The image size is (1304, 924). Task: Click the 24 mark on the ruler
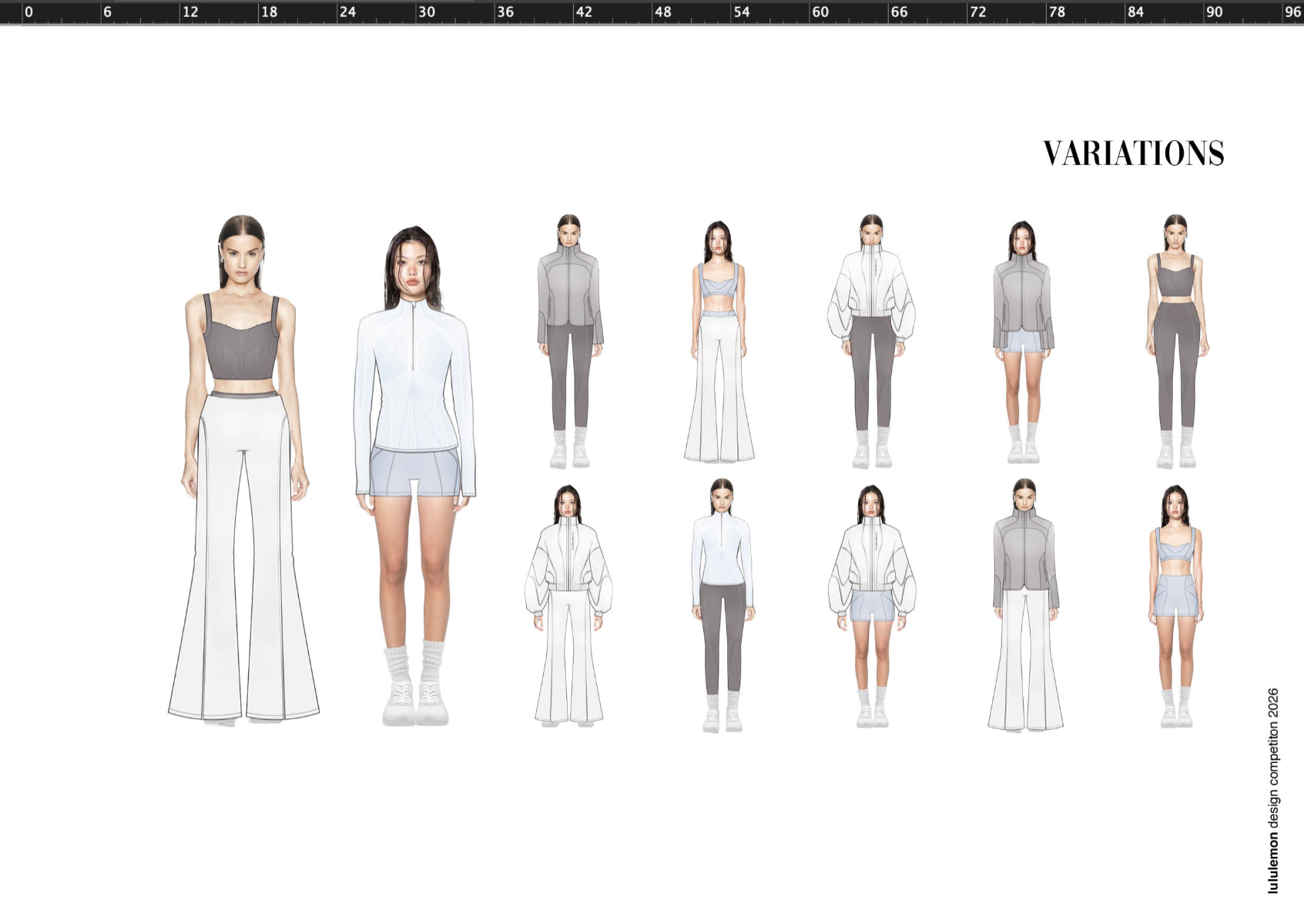point(347,12)
